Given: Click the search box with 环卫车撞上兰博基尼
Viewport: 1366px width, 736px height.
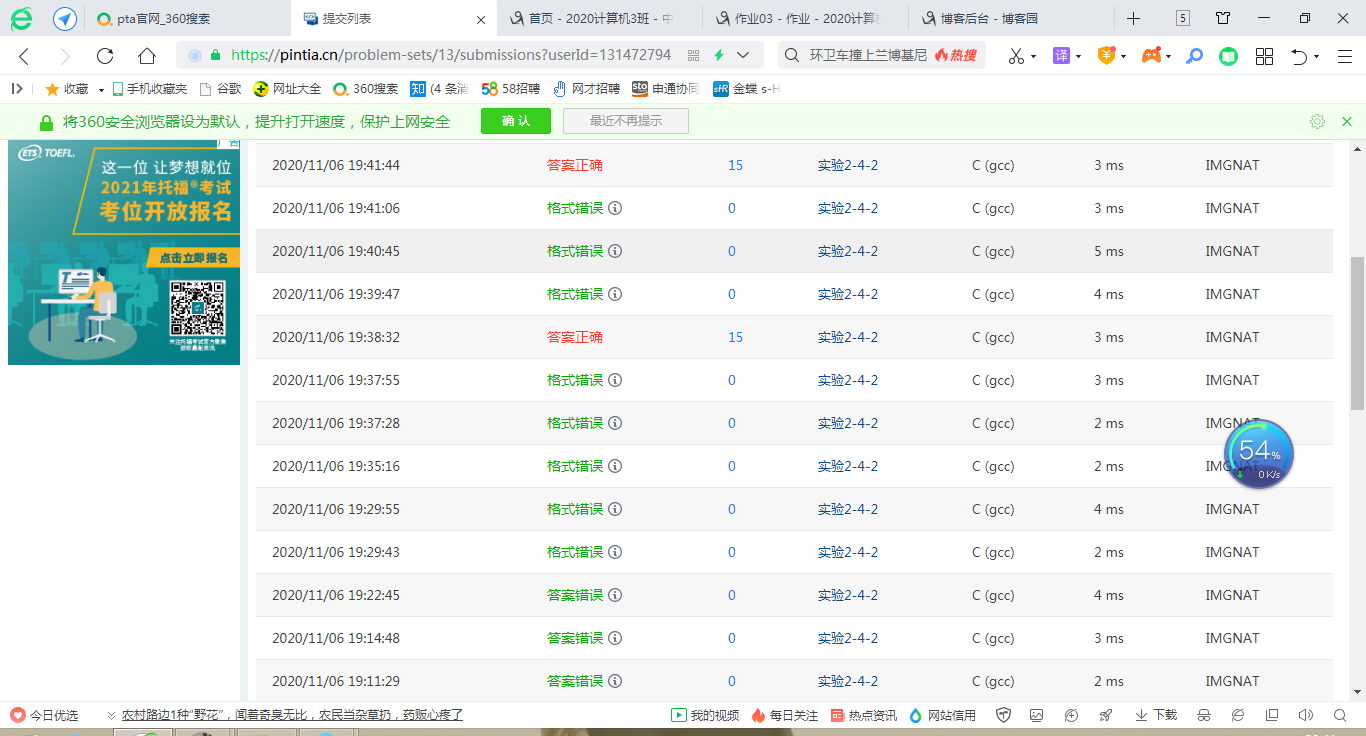Looking at the screenshot, I should coord(868,56).
